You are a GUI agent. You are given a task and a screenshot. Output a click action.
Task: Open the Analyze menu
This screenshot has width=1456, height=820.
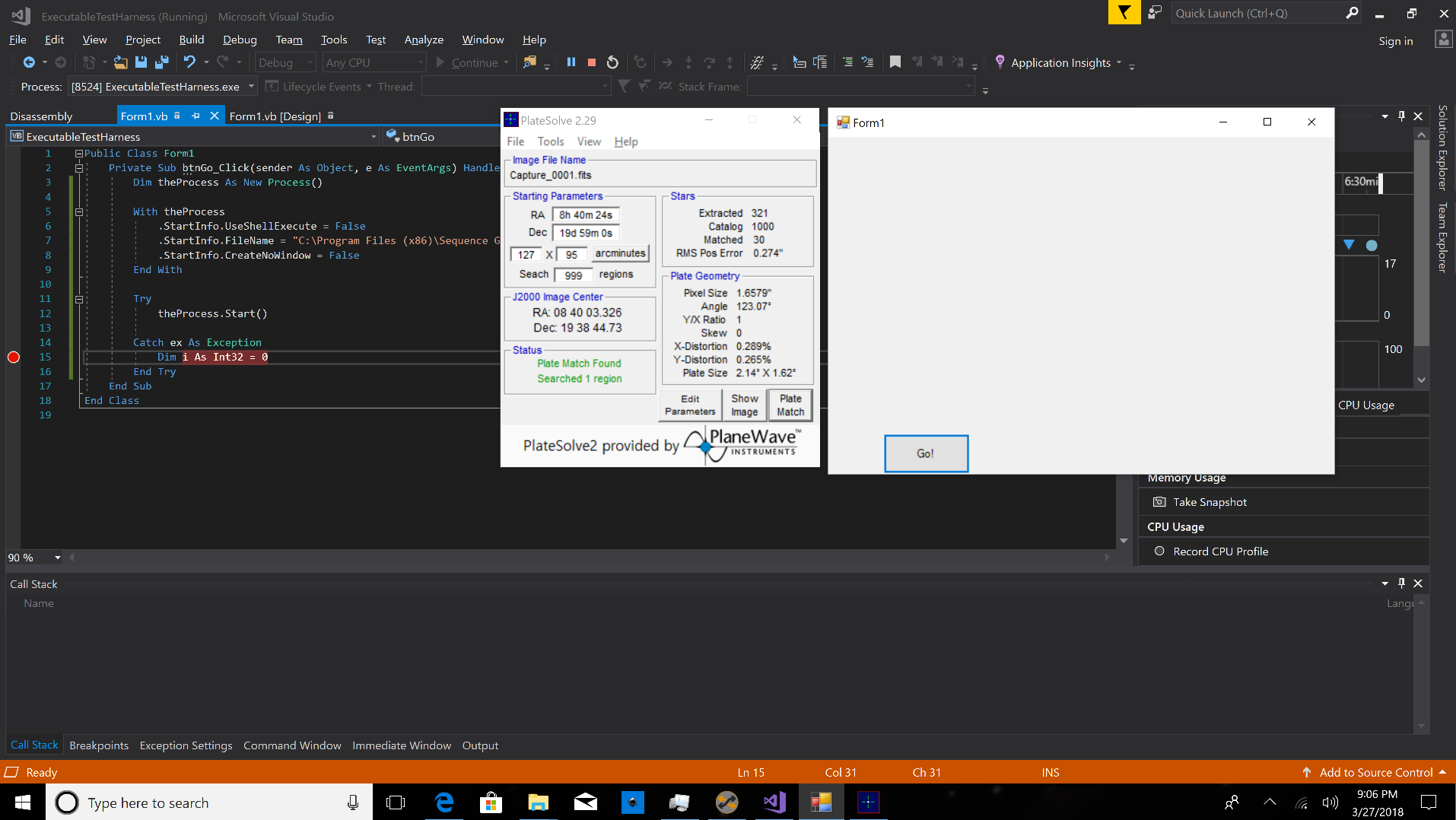pyautogui.click(x=424, y=40)
